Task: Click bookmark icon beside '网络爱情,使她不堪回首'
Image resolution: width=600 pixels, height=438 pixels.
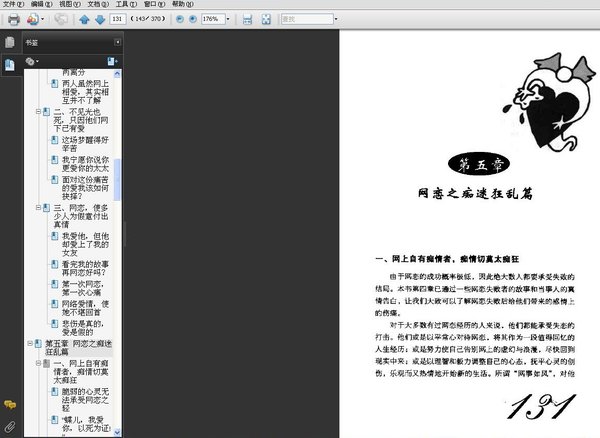Action: tap(55, 304)
